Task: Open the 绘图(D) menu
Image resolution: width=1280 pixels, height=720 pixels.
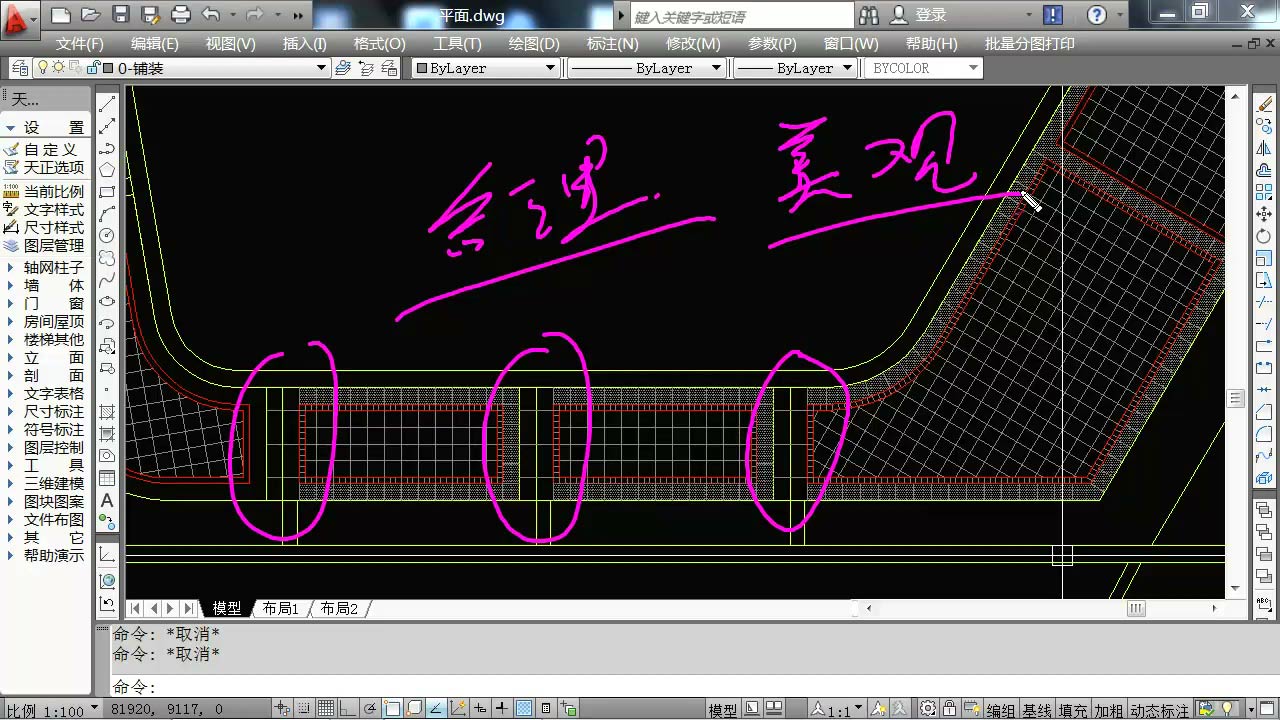Action: click(x=534, y=44)
